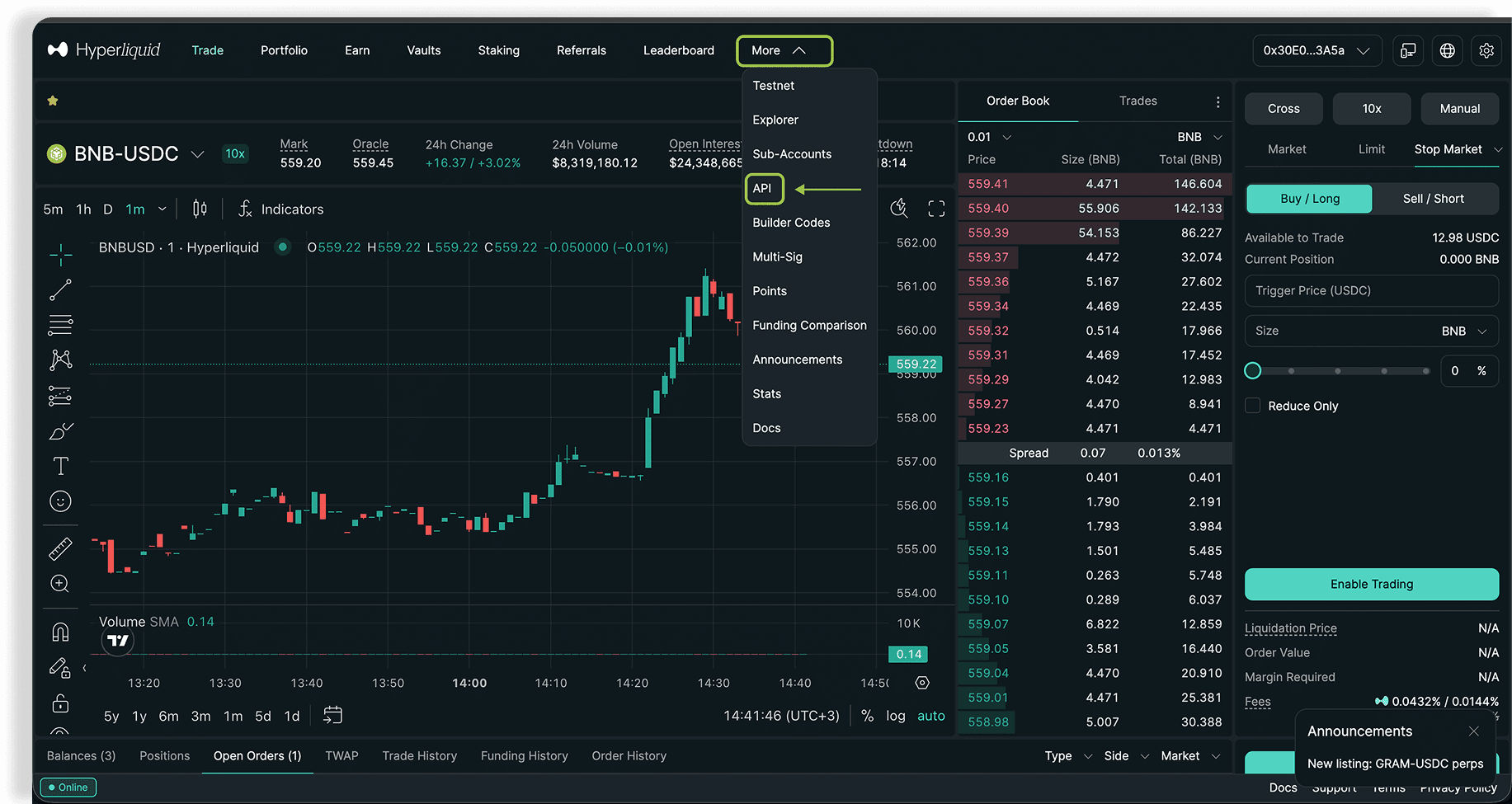Close the Announcements popup
The width and height of the screenshot is (1512, 804).
pyautogui.click(x=1474, y=731)
